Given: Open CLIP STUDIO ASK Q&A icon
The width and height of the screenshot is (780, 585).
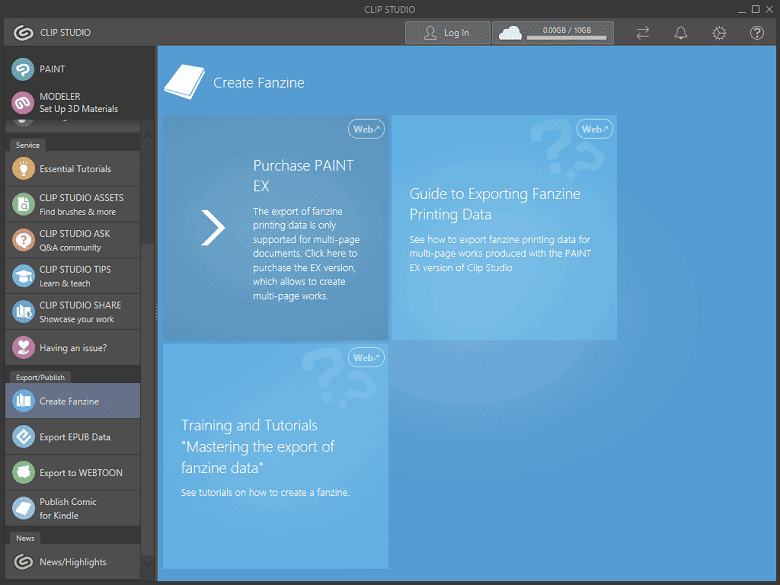Looking at the screenshot, I should coord(23,240).
